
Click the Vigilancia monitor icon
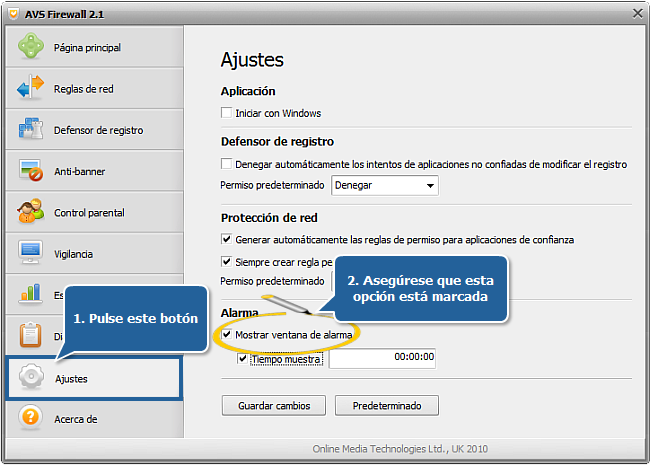click(x=30, y=252)
